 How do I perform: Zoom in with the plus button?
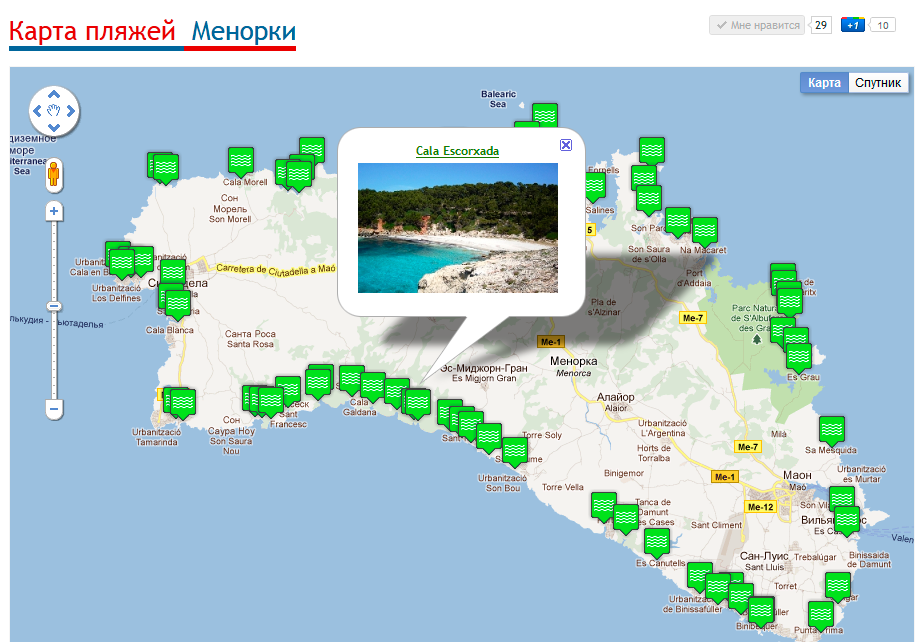[x=54, y=211]
